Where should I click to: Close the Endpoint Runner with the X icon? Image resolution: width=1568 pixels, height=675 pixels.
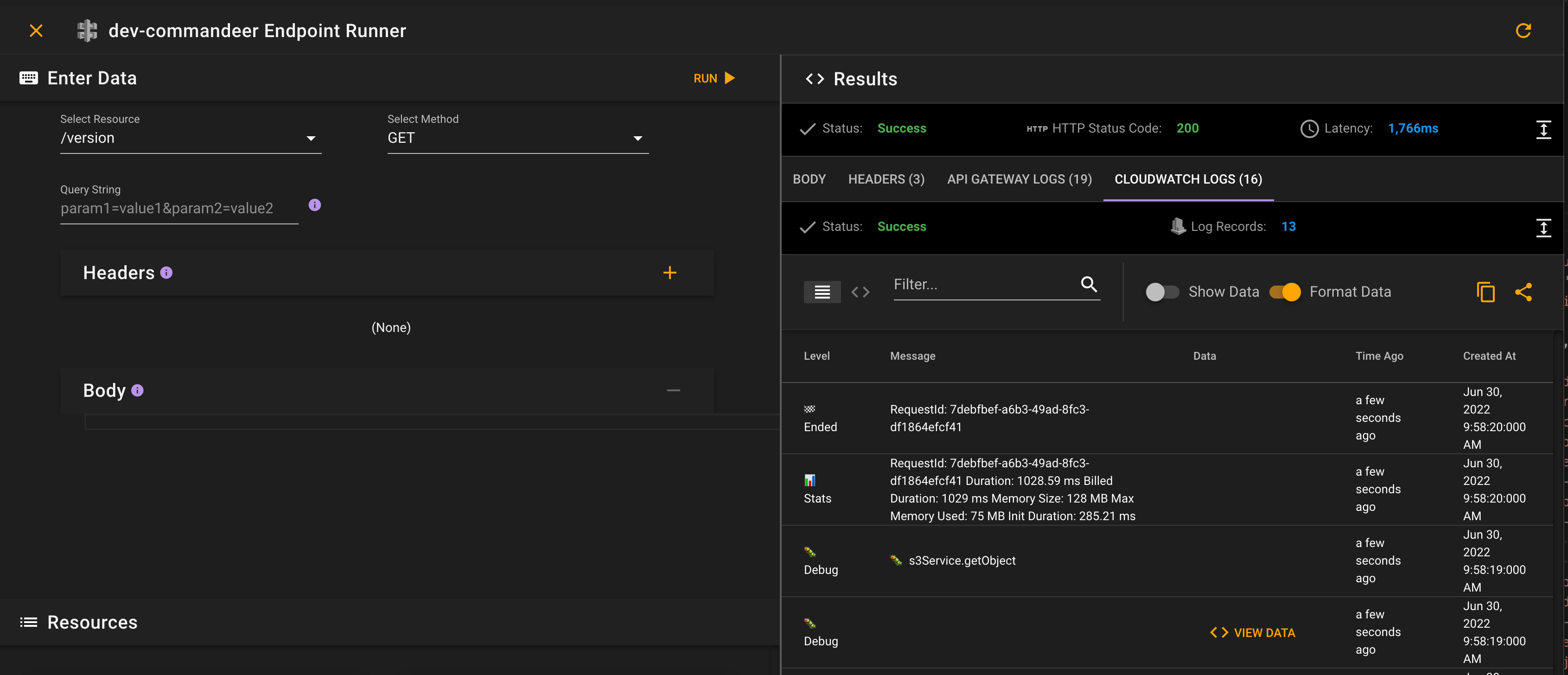[36, 31]
